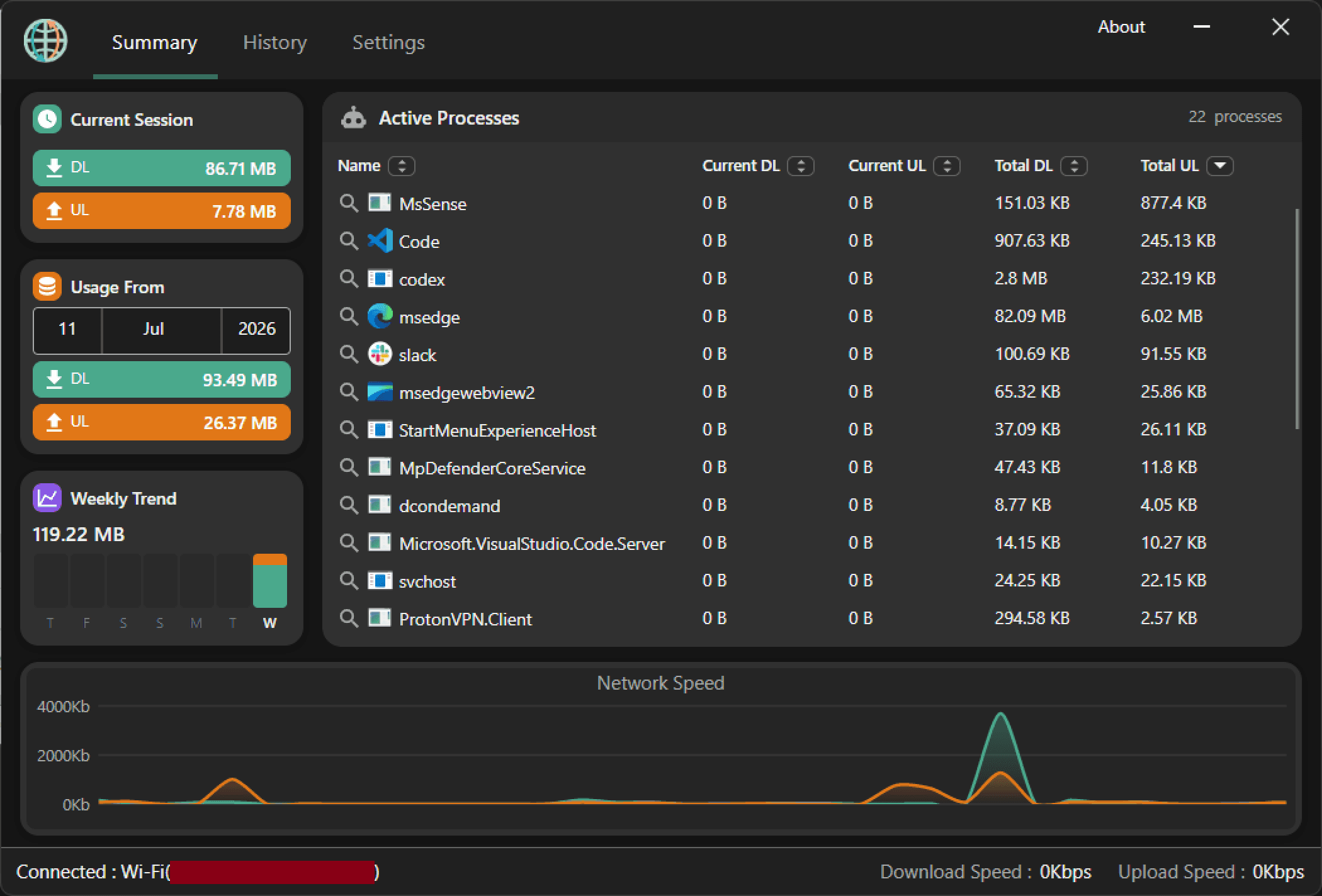Click the globe app logo

(45, 41)
